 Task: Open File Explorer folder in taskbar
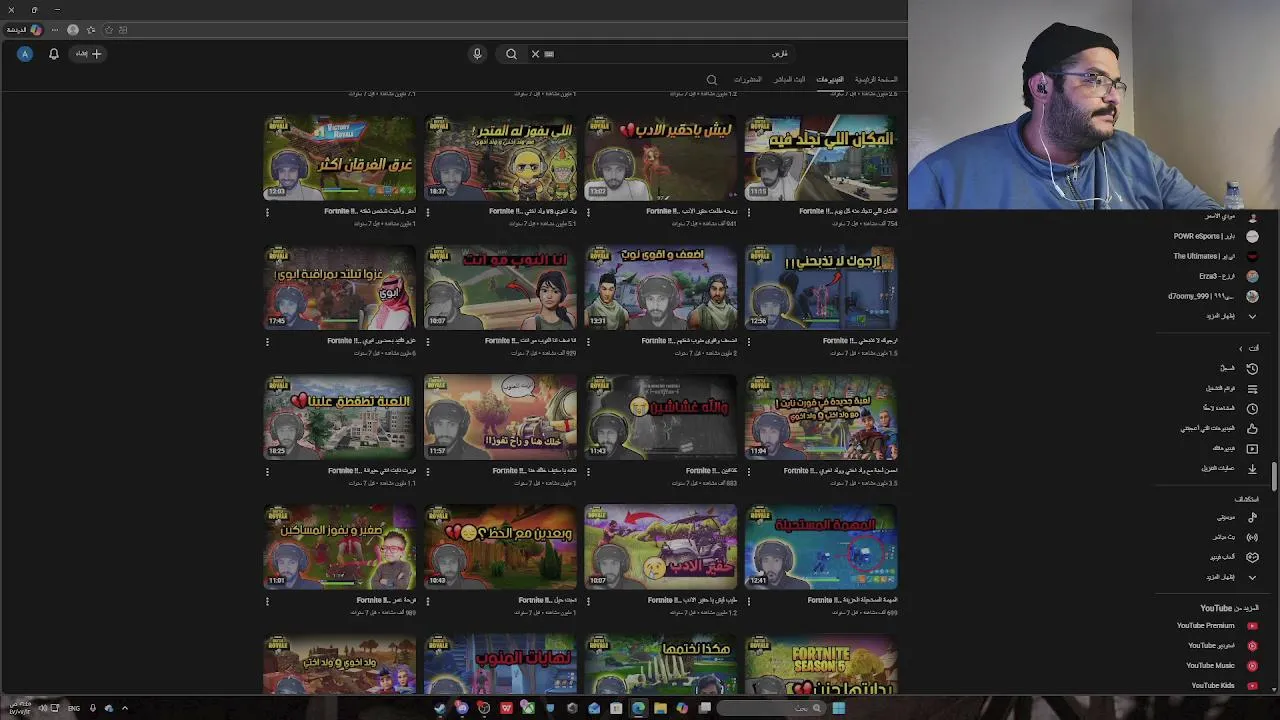[x=660, y=708]
